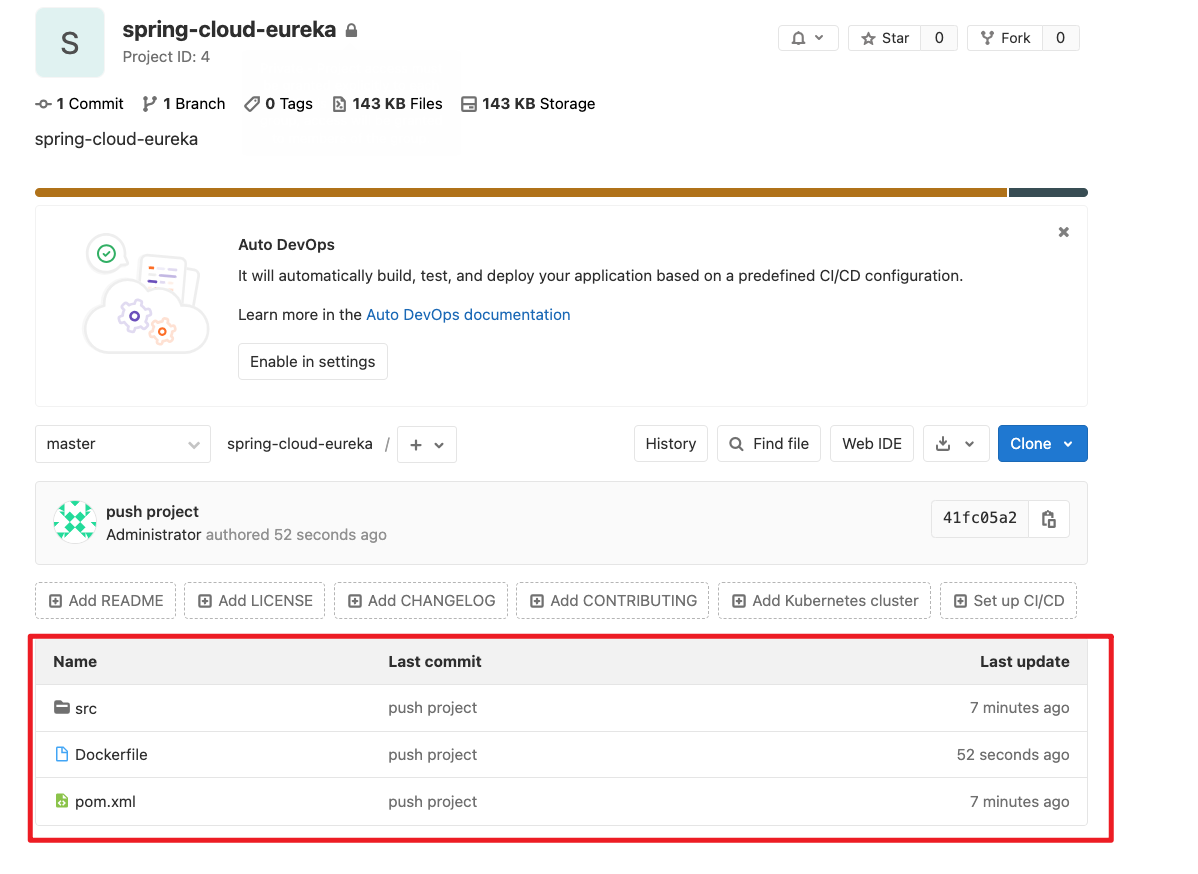Click the Name column header
Image resolution: width=1198 pixels, height=874 pixels.
(x=75, y=662)
